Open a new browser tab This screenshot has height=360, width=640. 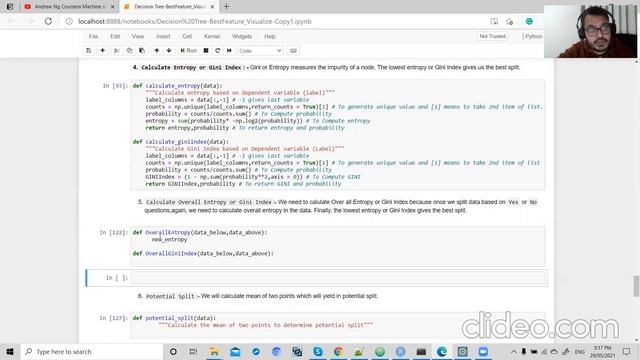[227, 7]
